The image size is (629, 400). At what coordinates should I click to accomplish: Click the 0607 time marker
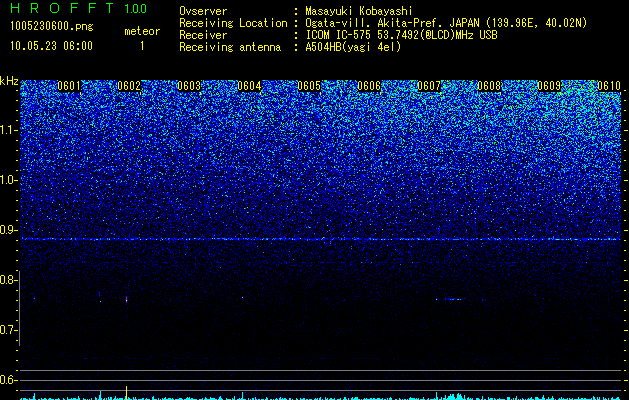(429, 86)
